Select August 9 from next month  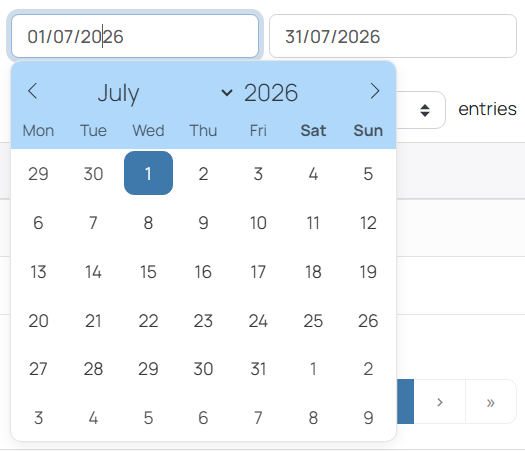click(x=368, y=418)
